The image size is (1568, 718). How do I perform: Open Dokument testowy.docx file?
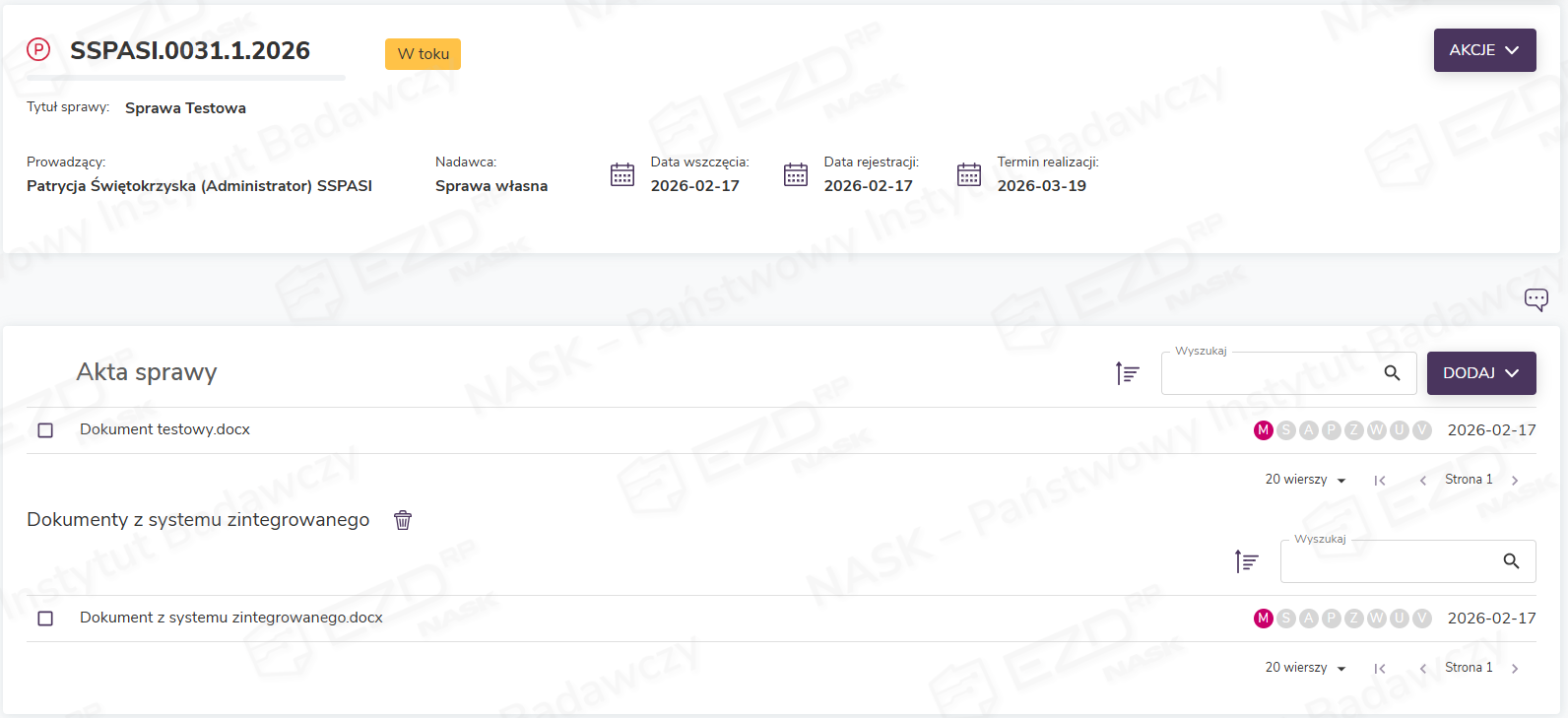pos(164,429)
